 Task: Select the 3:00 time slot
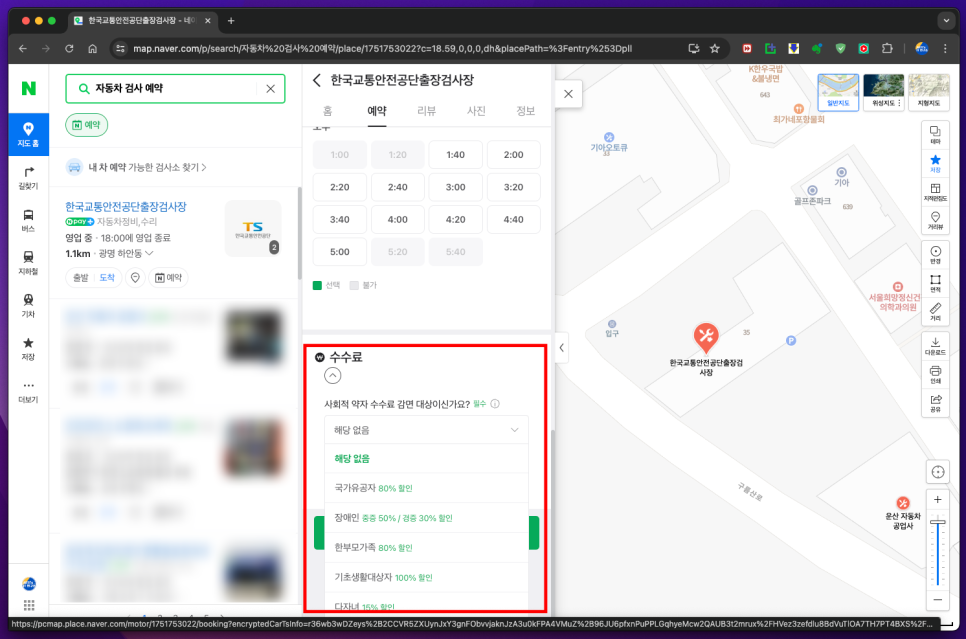point(455,187)
